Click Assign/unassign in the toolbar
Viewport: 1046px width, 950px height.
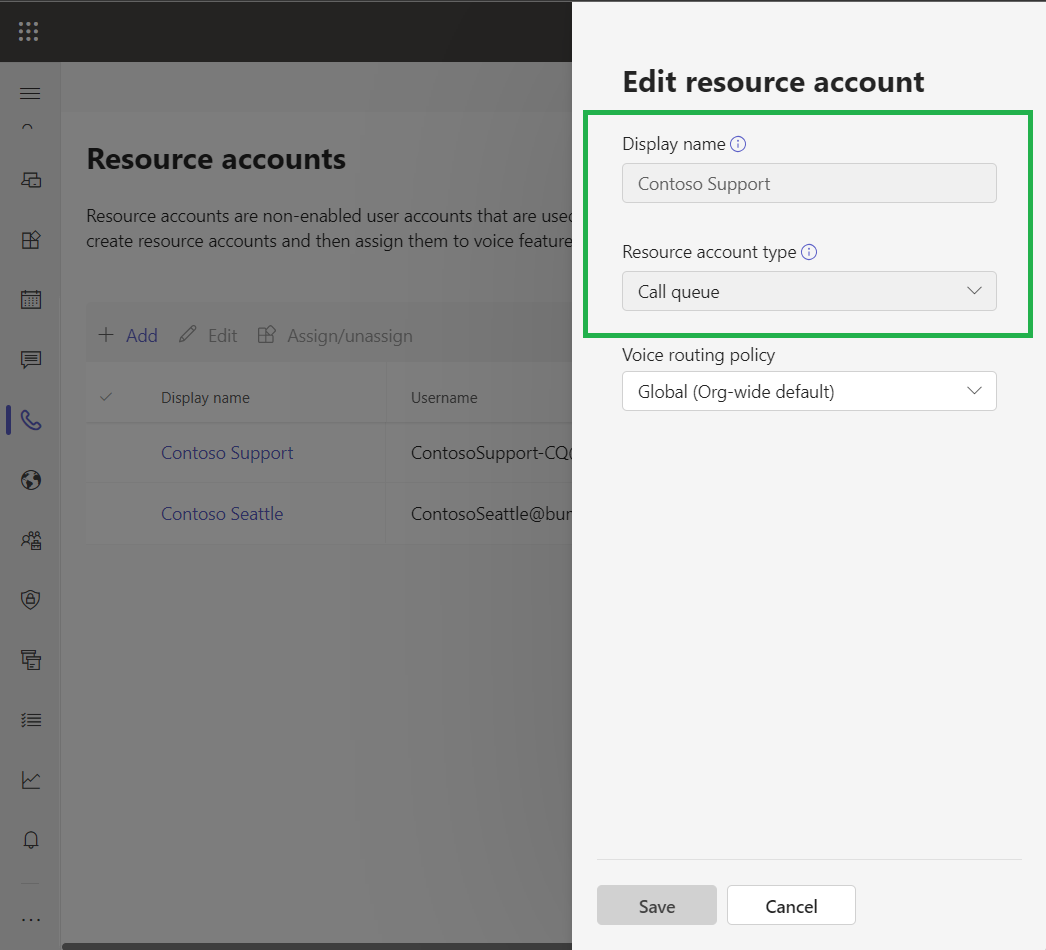point(335,335)
